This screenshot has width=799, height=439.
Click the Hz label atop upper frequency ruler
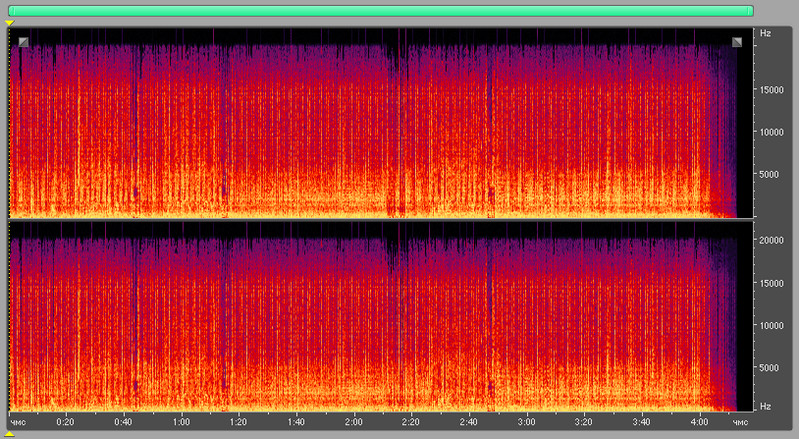(x=765, y=33)
